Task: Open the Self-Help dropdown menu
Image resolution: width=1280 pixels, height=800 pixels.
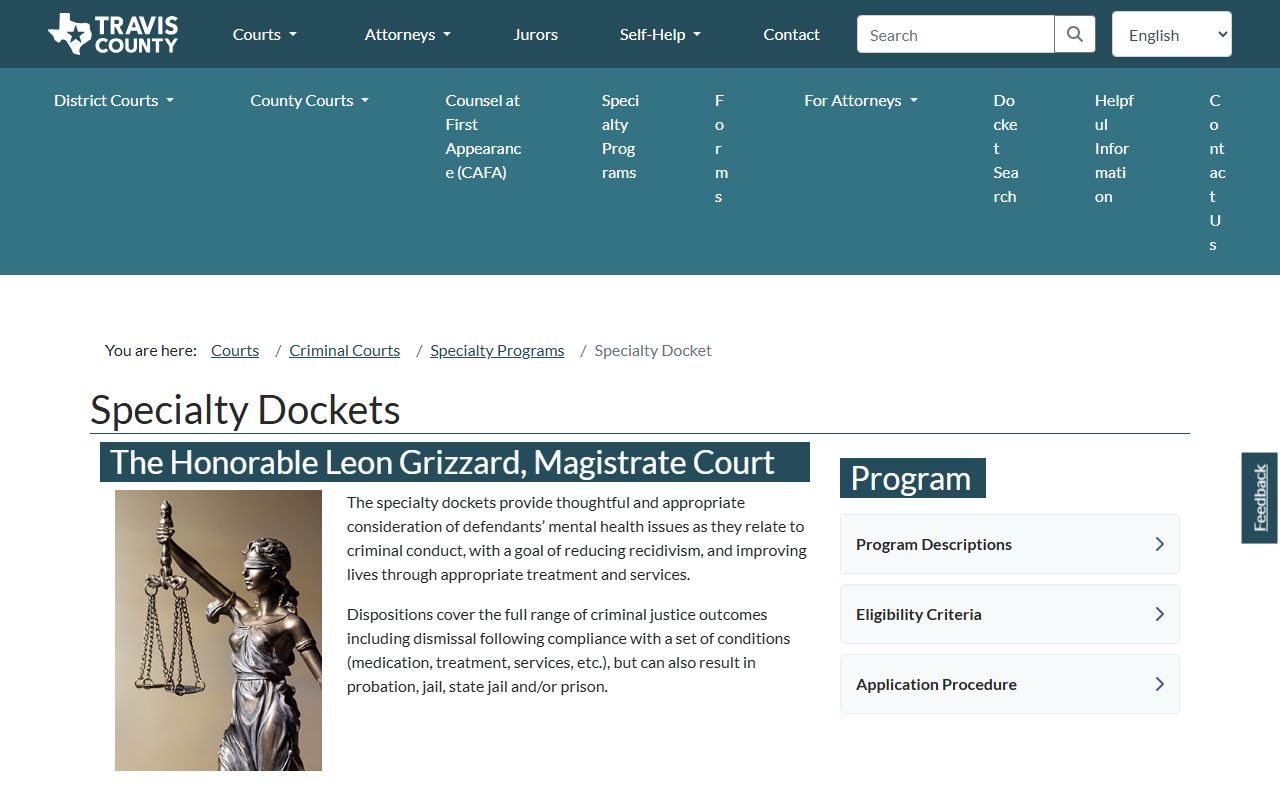Action: (660, 34)
